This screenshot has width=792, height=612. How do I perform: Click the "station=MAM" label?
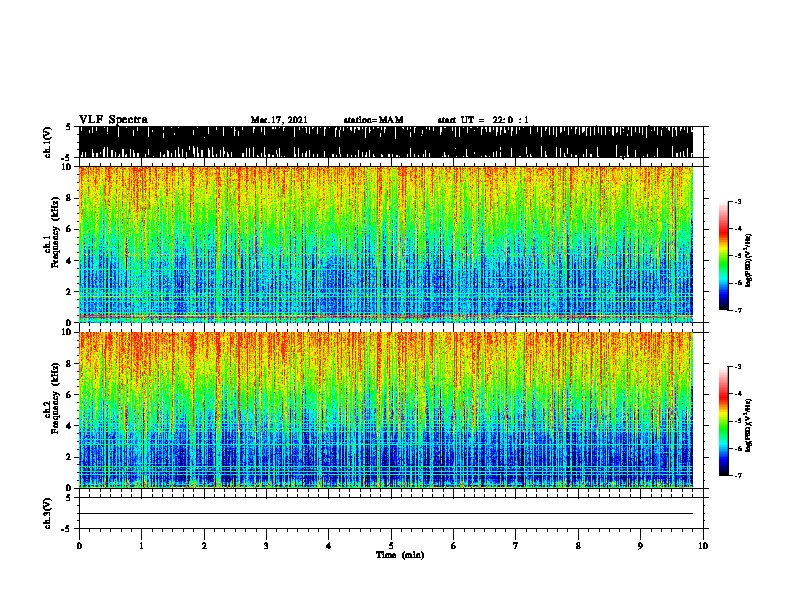point(373,120)
